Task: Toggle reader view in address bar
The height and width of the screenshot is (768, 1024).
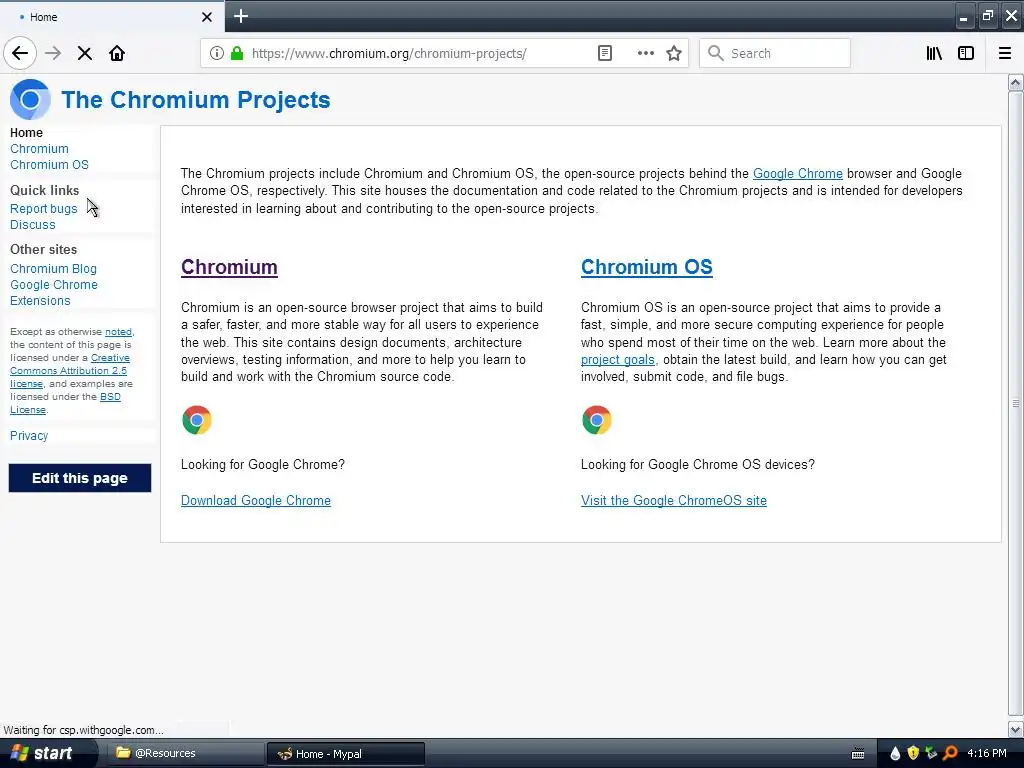Action: pos(605,53)
